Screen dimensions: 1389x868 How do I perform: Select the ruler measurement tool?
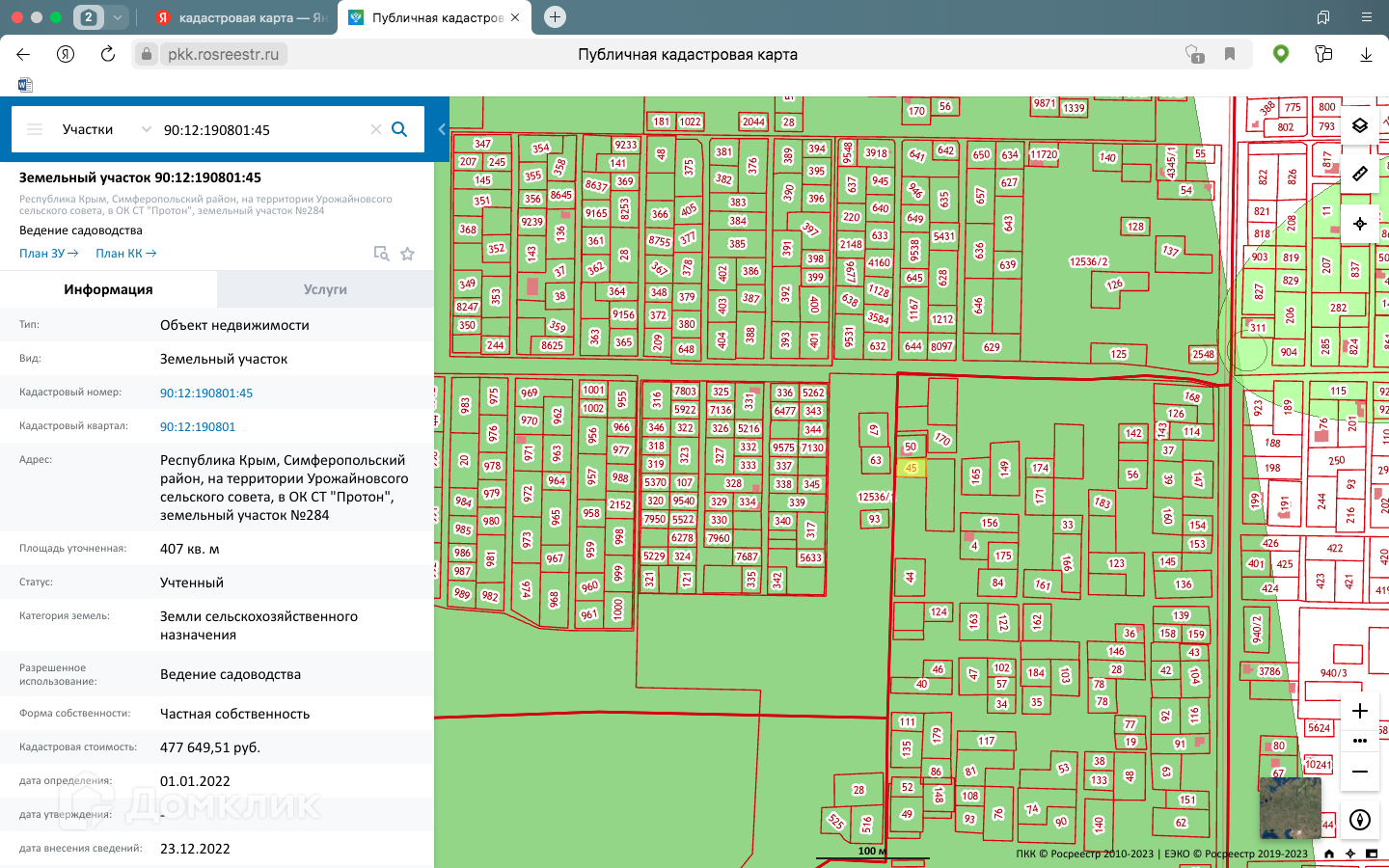[x=1359, y=175]
